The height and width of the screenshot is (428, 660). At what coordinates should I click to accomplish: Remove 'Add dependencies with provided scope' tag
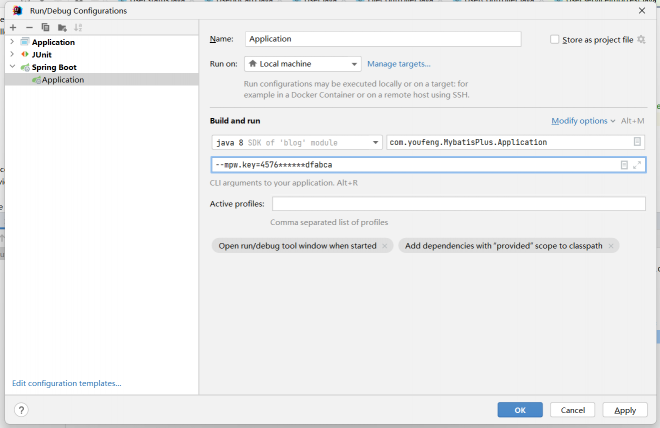(x=611, y=246)
